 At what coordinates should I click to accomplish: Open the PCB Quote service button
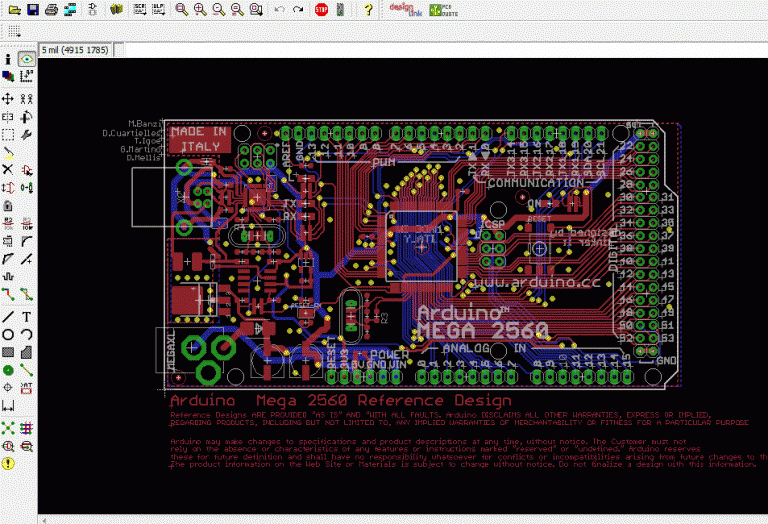click(x=444, y=10)
